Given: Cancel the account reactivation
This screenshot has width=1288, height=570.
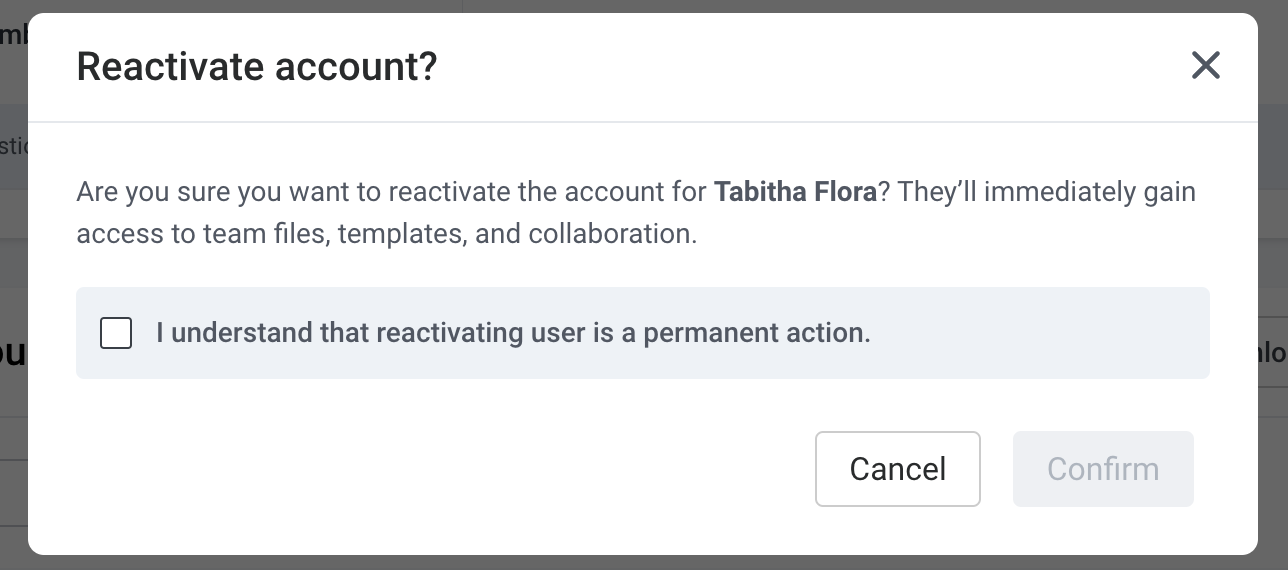Looking at the screenshot, I should (898, 469).
